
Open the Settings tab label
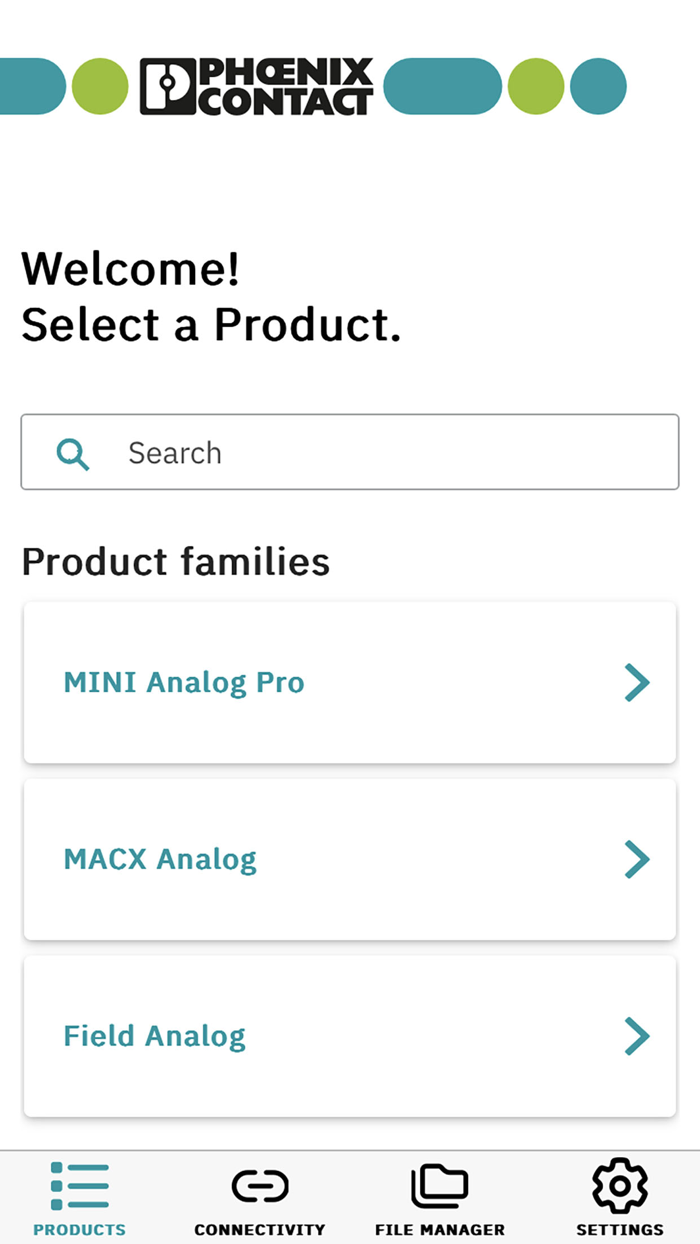click(x=620, y=1230)
